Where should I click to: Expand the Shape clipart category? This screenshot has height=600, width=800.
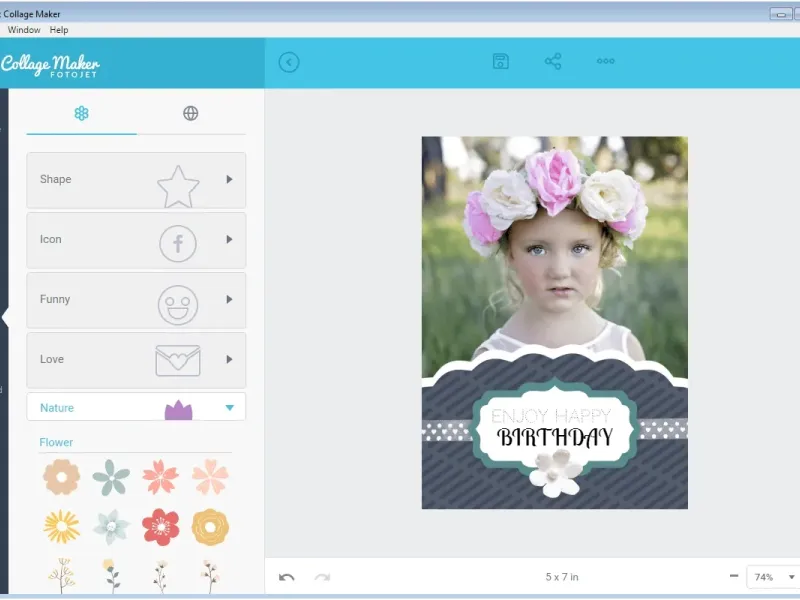[x=136, y=180]
